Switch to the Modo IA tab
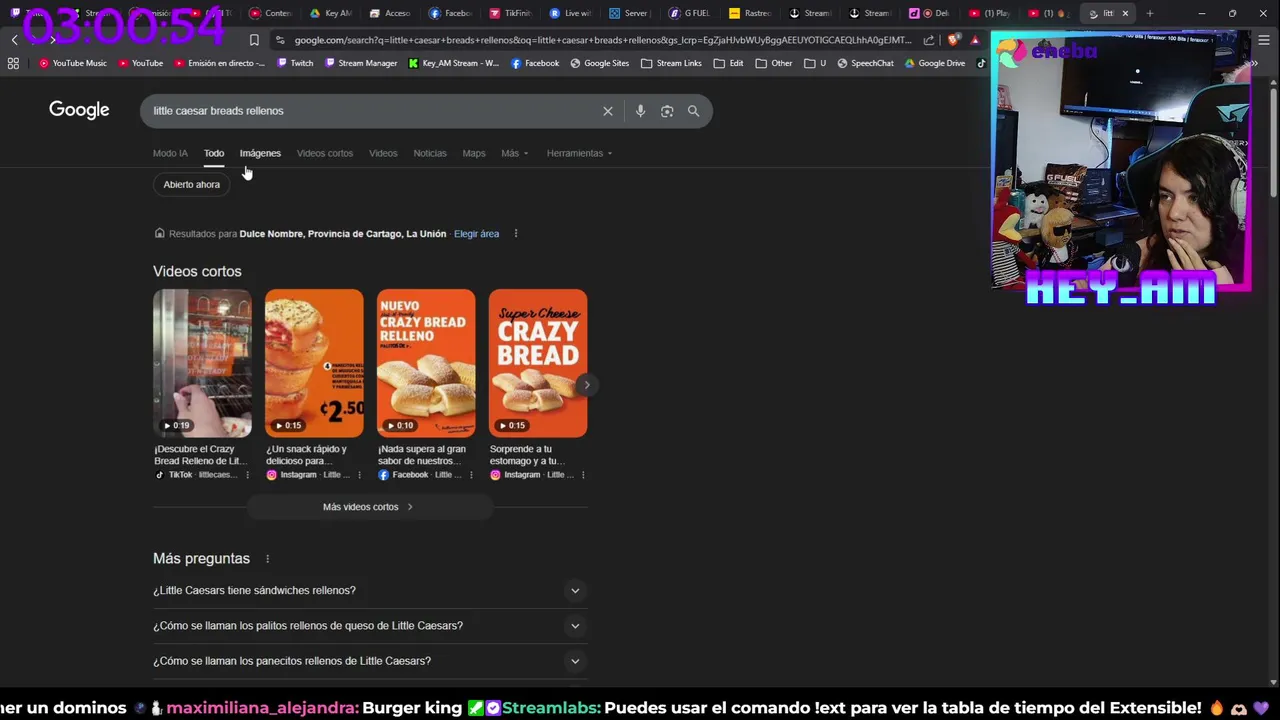Image resolution: width=1280 pixels, height=720 pixels. coord(170,153)
